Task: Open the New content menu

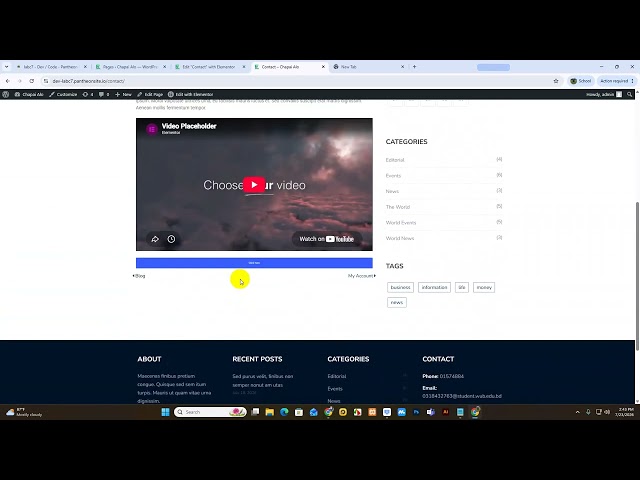Action: tap(123, 94)
